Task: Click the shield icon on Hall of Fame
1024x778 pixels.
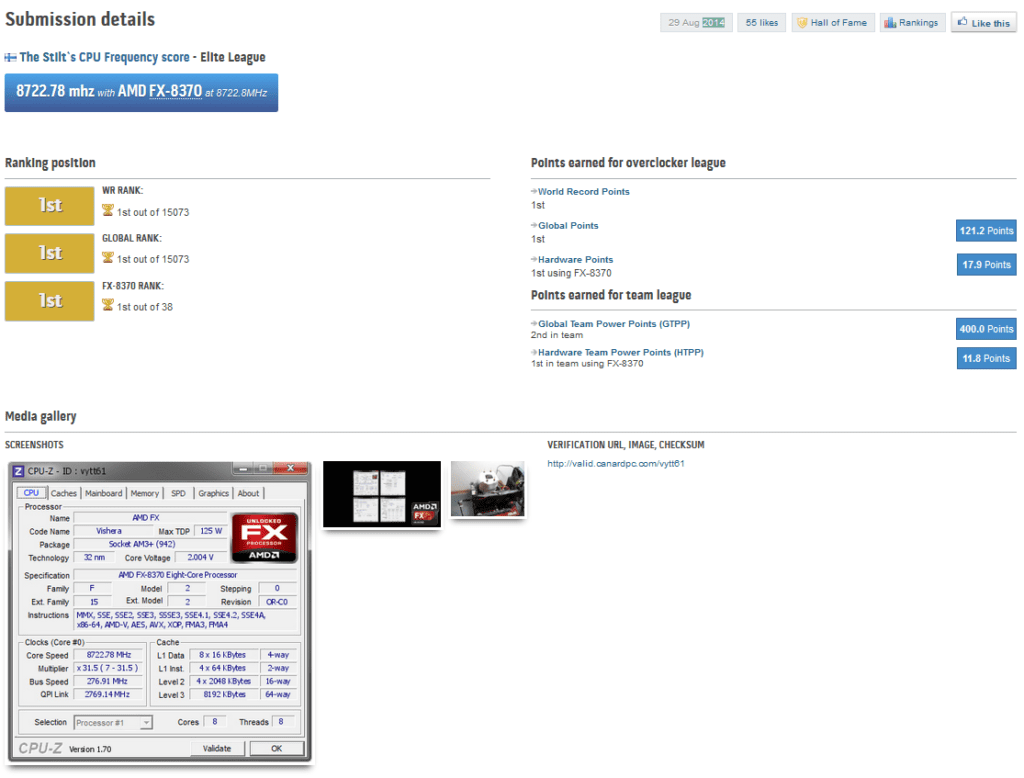Action: (x=803, y=23)
